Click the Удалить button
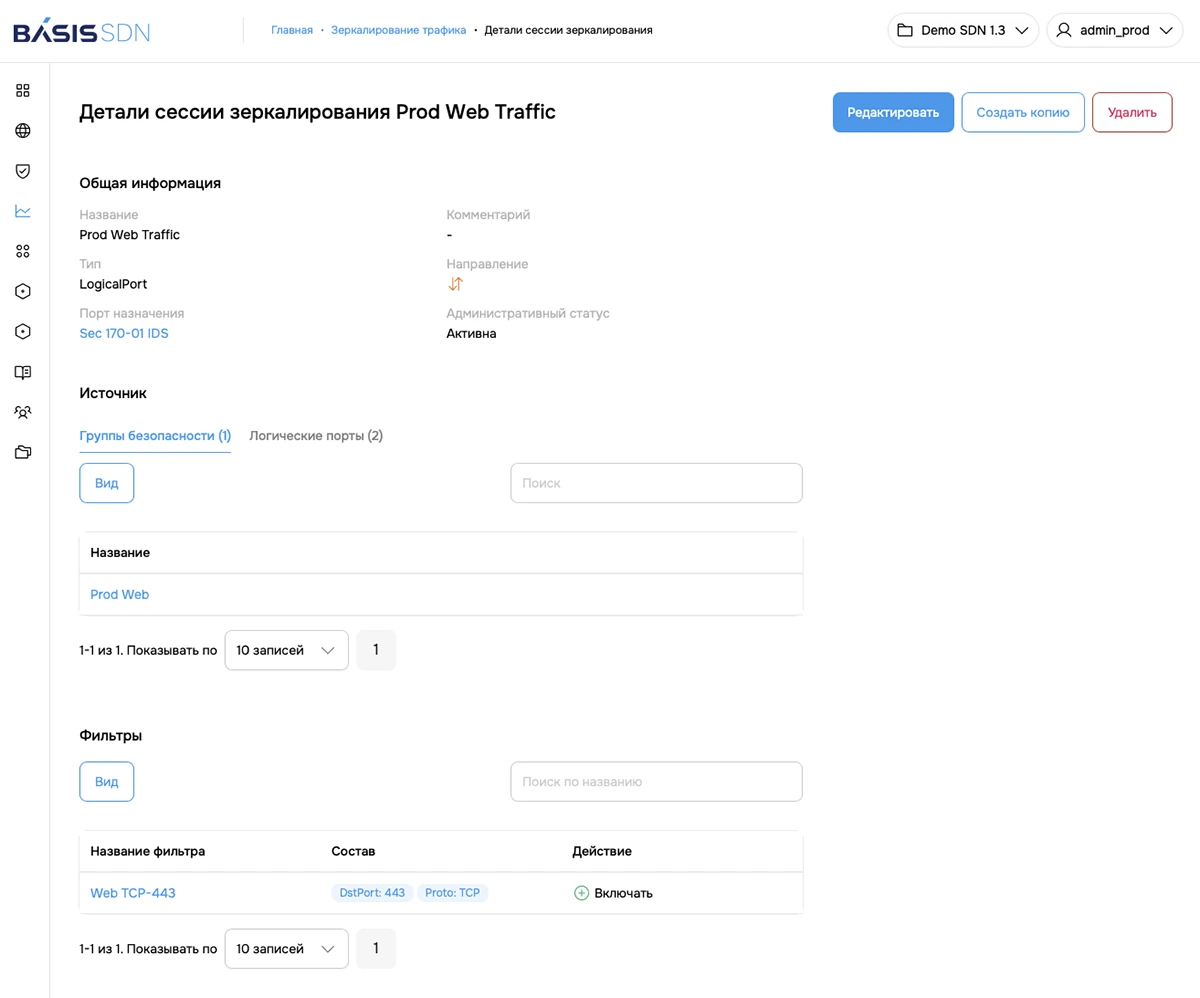1200x998 pixels. click(1132, 113)
